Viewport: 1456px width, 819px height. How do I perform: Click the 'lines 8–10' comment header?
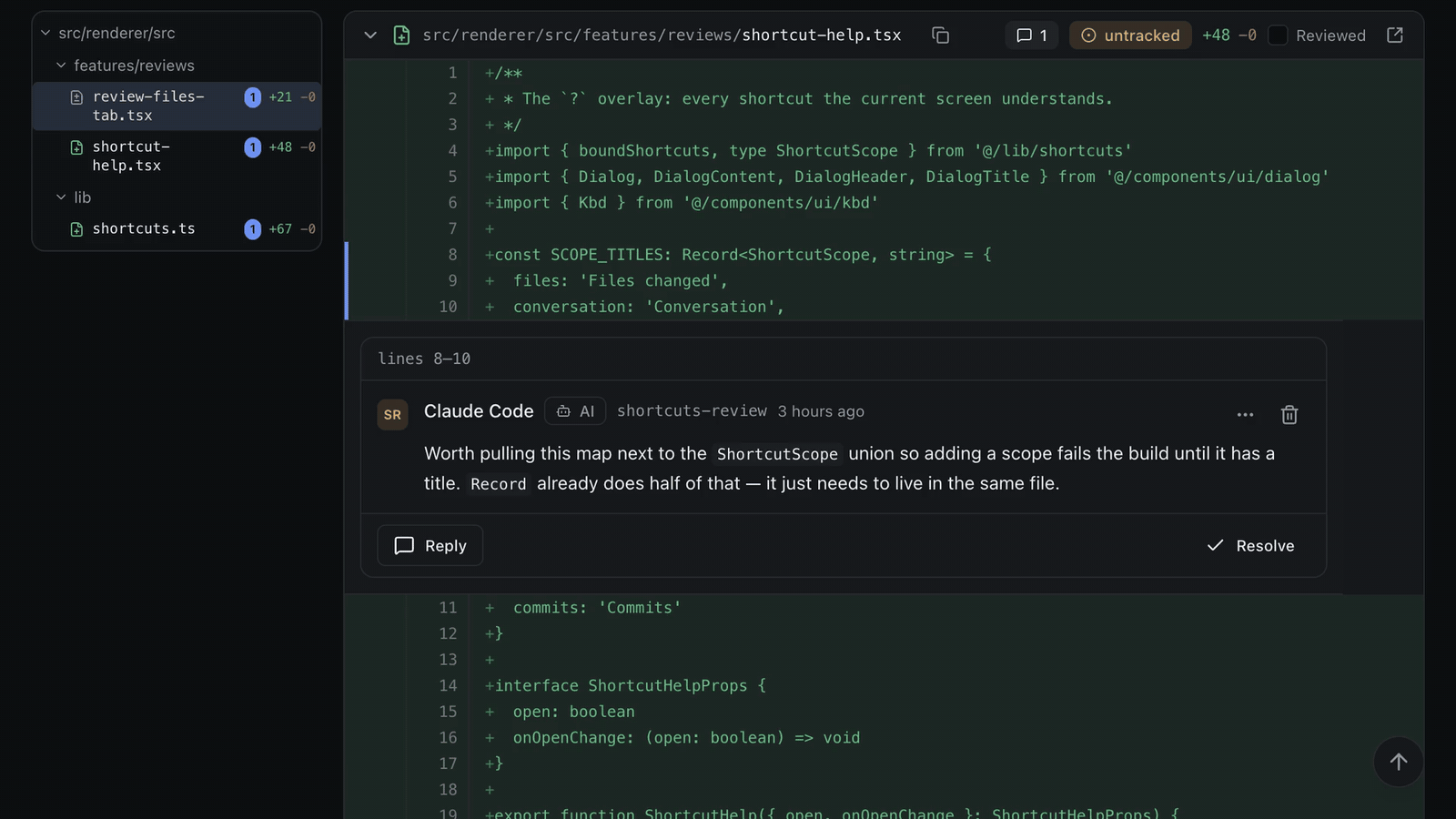pos(424,359)
